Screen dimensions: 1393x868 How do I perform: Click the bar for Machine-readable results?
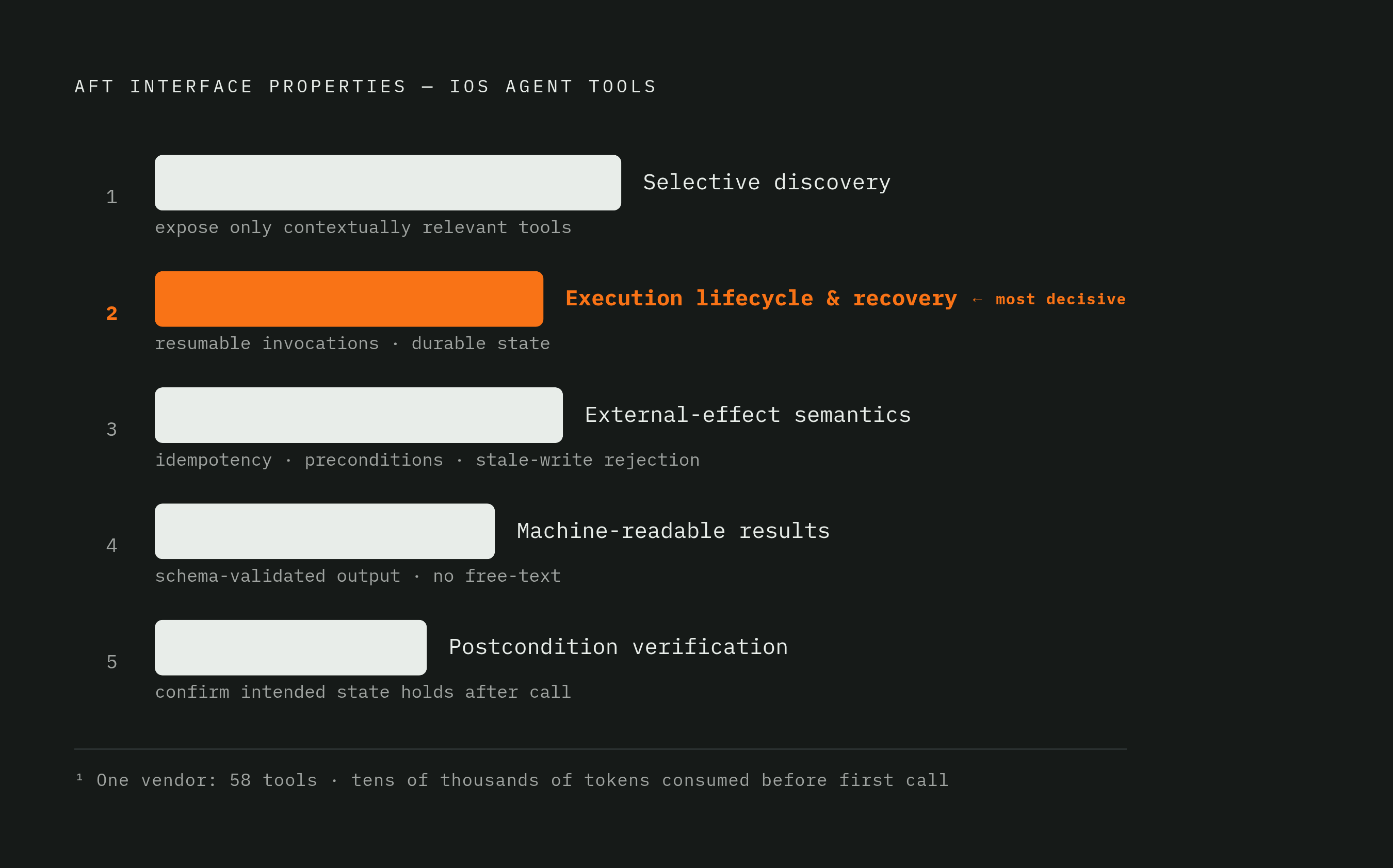tap(325, 531)
